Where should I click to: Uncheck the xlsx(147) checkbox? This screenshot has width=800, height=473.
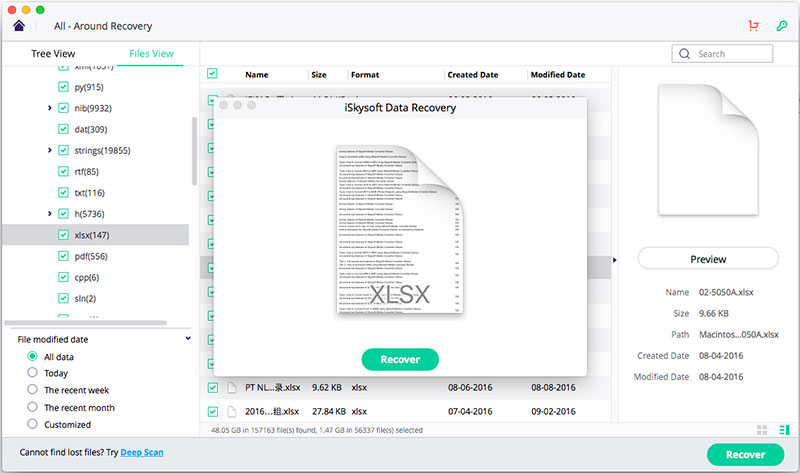coord(63,235)
